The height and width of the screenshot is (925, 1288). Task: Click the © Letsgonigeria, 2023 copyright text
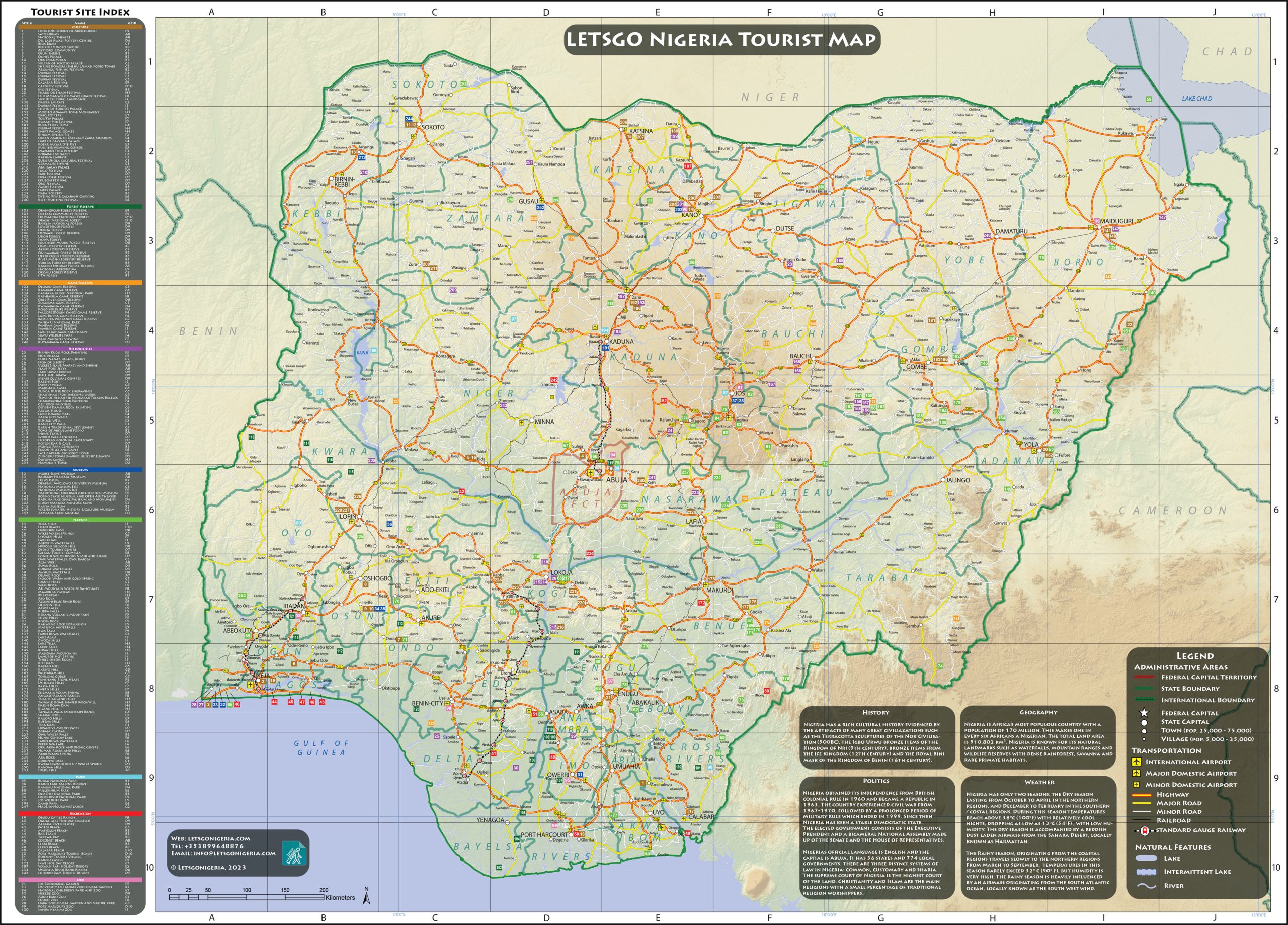click(208, 867)
